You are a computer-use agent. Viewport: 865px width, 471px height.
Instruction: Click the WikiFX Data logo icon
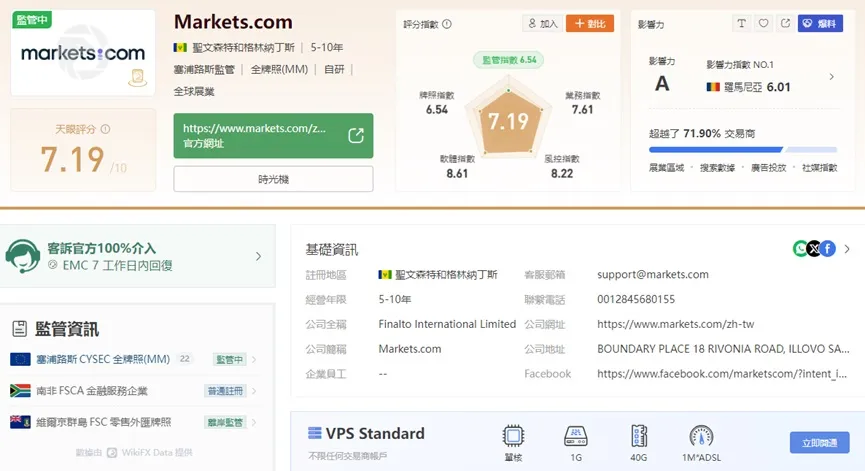pos(112,453)
